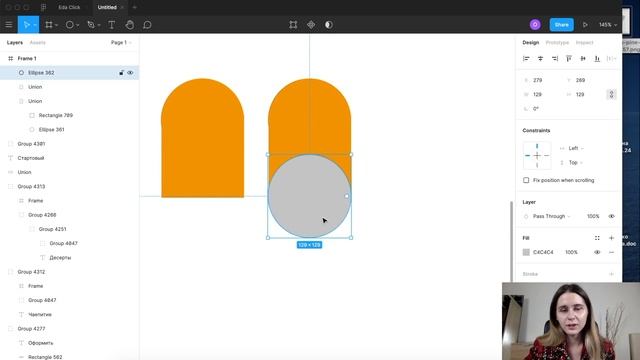Image resolution: width=640 pixels, height=360 pixels.
Task: Toggle fill visibility eye for C4C4C4
Action: tap(597, 252)
